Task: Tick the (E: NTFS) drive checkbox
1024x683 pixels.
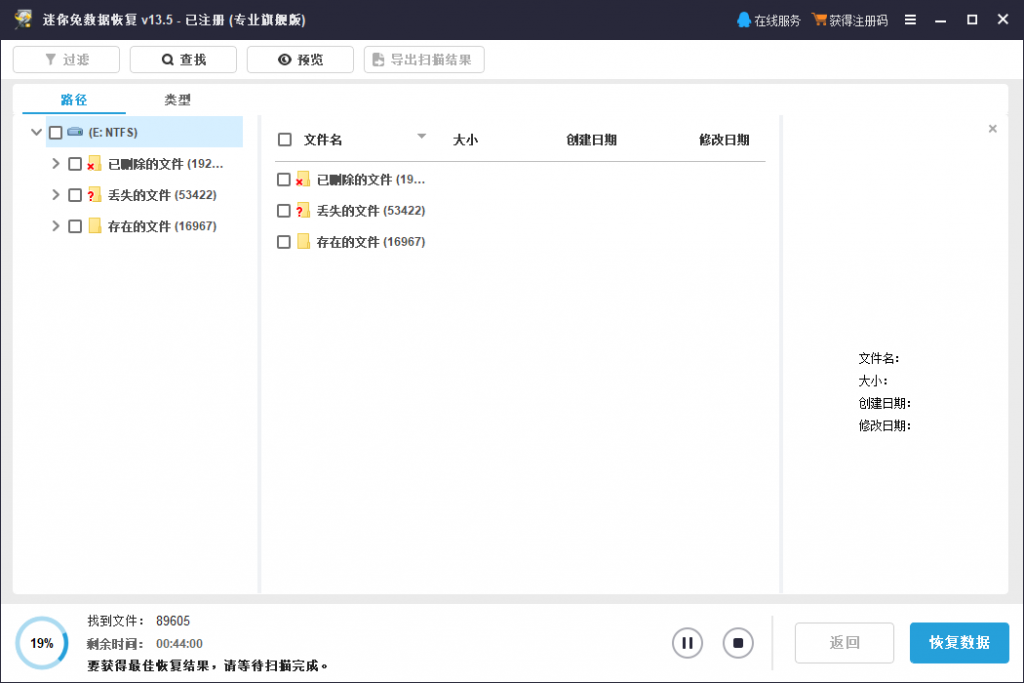Action: point(56,133)
